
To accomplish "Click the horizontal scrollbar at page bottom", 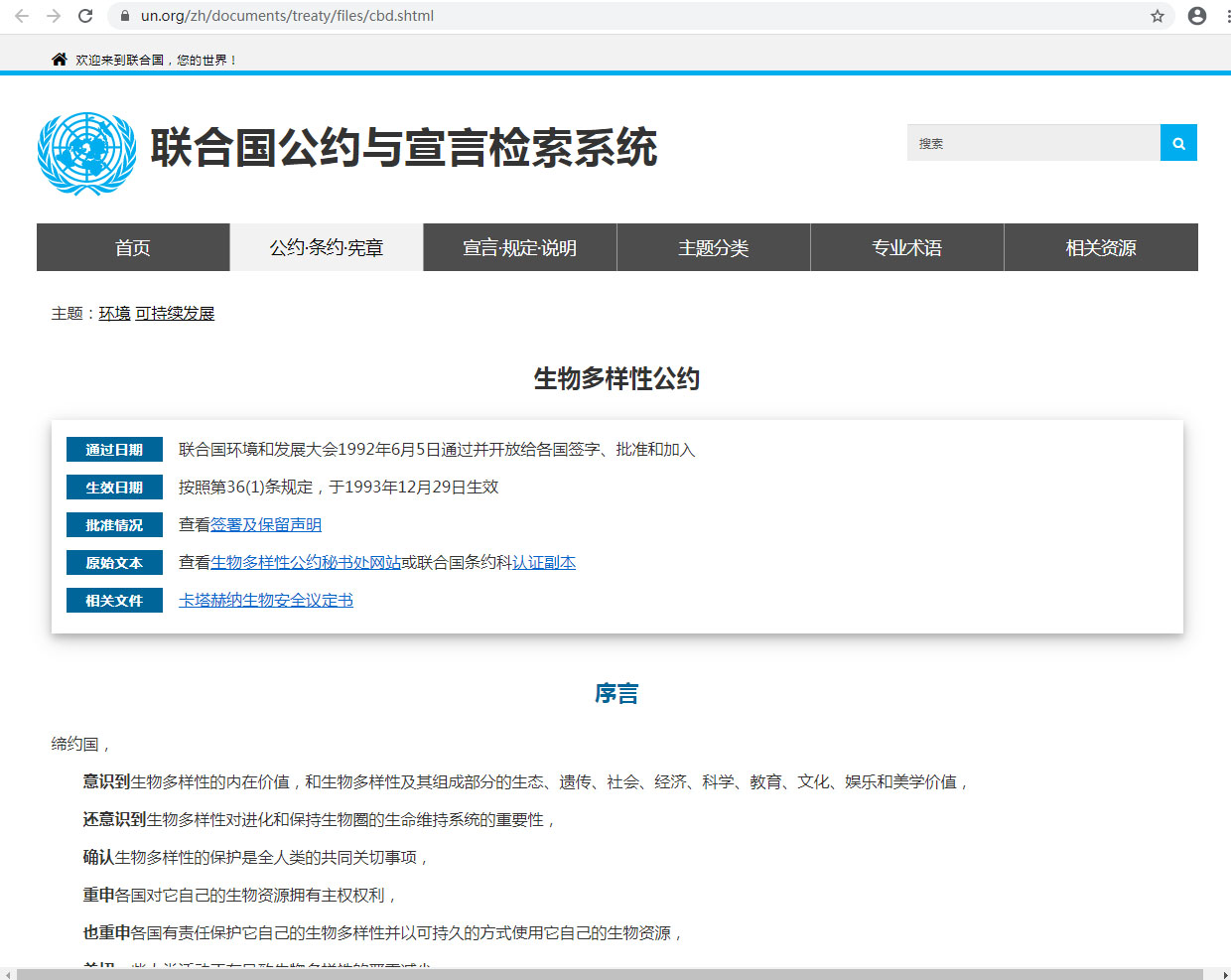I will click(610, 974).
